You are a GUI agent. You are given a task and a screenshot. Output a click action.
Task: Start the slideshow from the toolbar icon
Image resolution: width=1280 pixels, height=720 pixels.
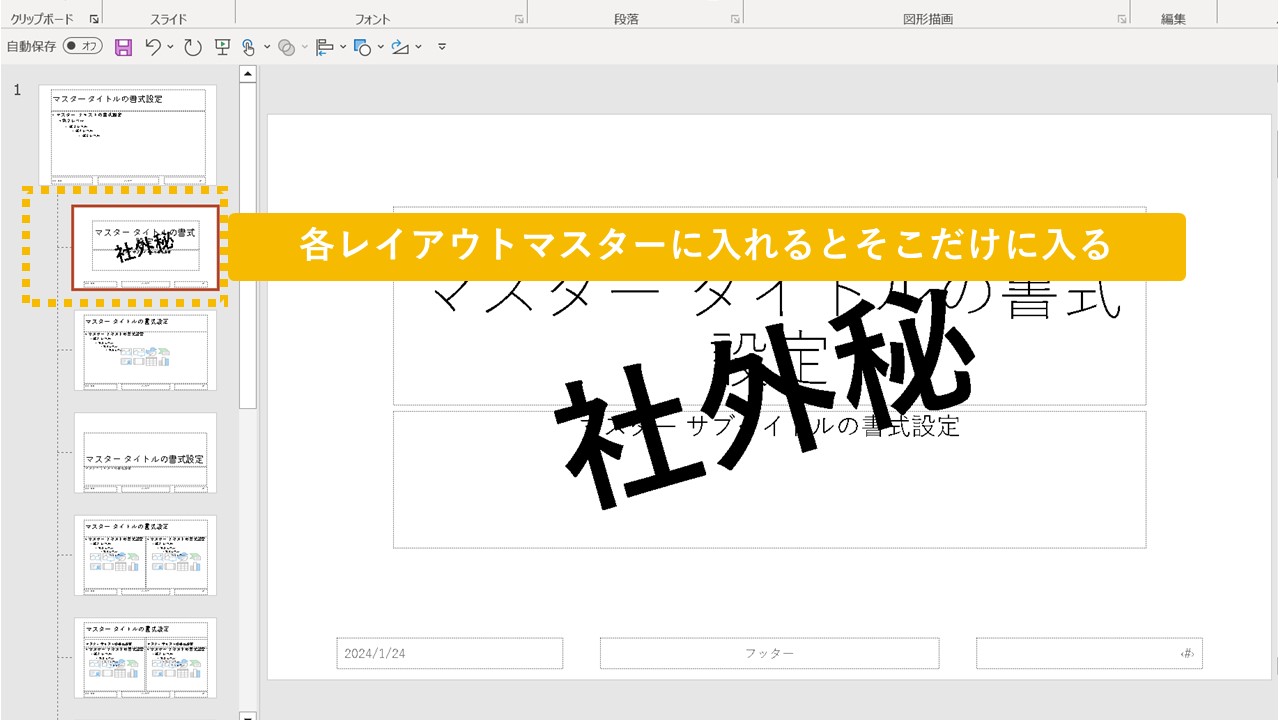coord(222,46)
